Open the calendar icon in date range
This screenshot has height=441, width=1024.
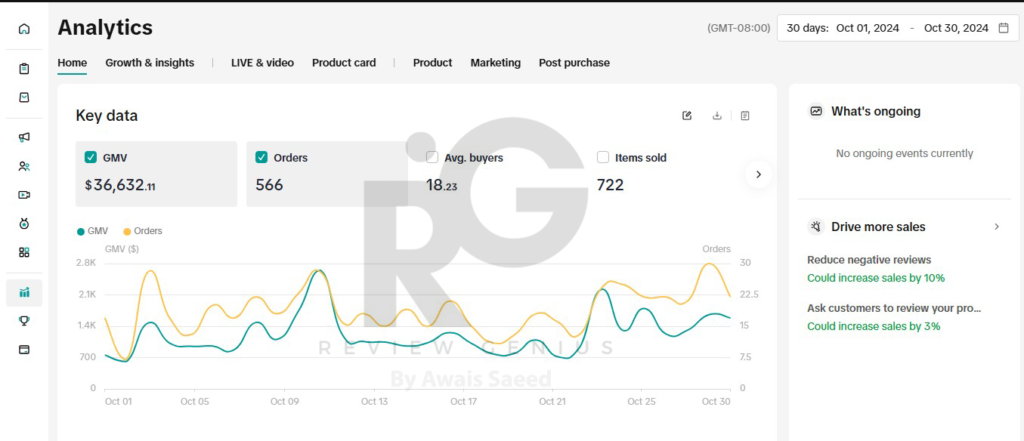(x=1003, y=28)
